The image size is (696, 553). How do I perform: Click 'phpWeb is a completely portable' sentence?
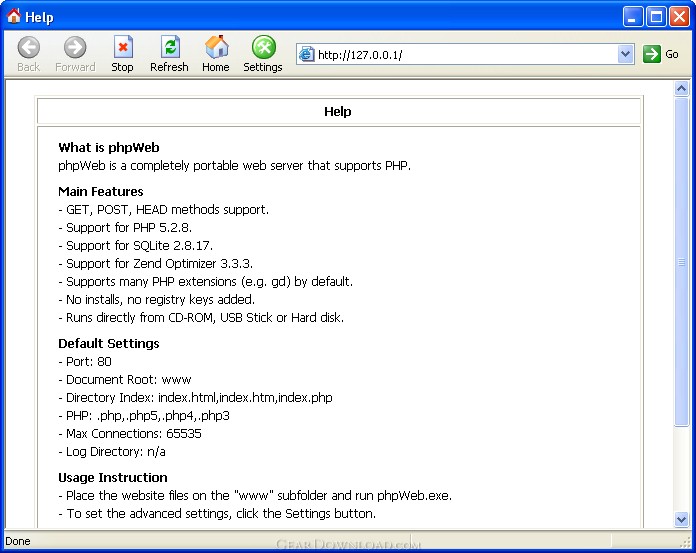(234, 166)
